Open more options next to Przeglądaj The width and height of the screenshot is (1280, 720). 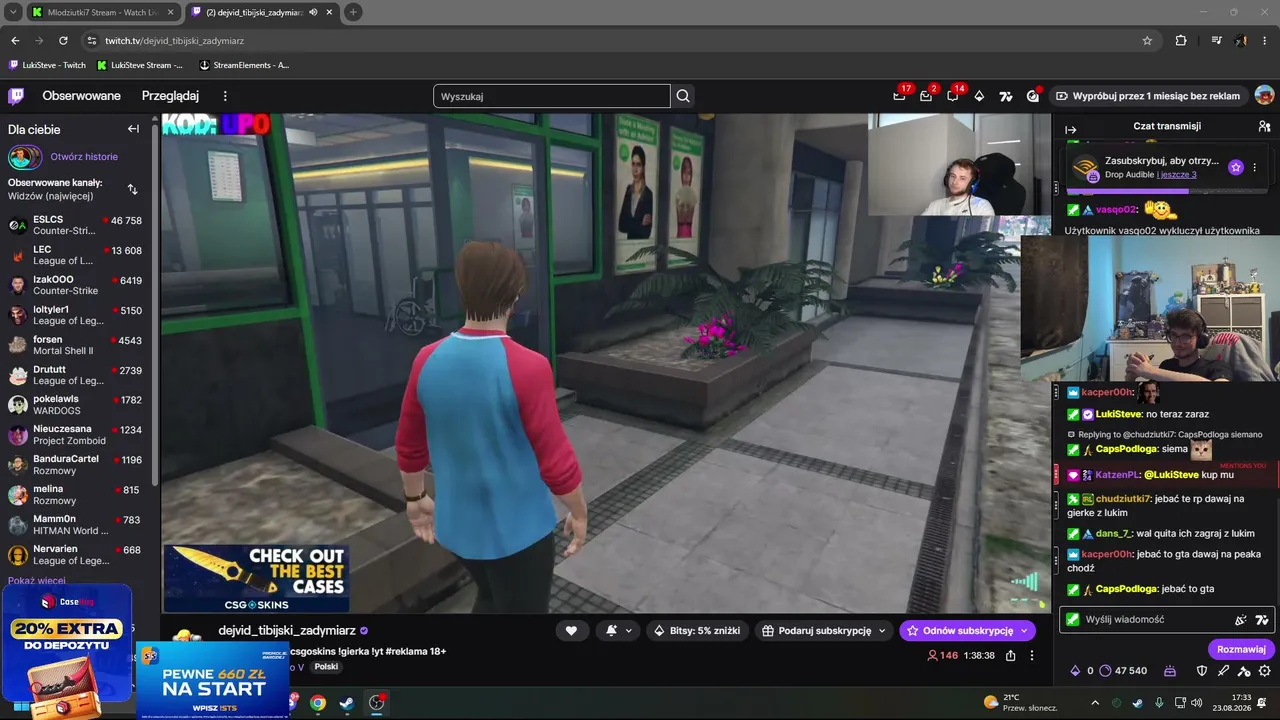tap(225, 96)
